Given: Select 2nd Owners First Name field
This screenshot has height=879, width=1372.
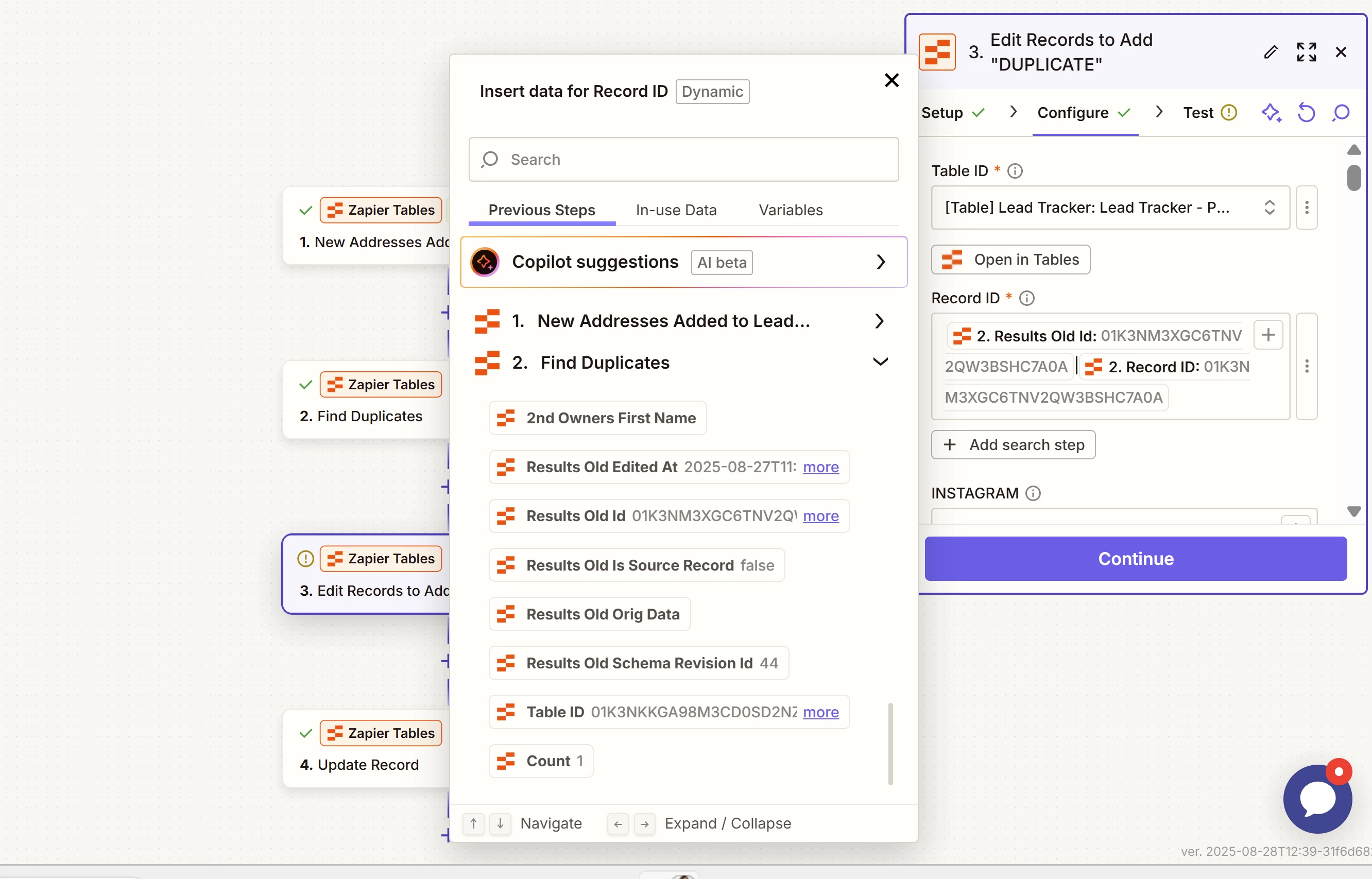Looking at the screenshot, I should (x=597, y=418).
